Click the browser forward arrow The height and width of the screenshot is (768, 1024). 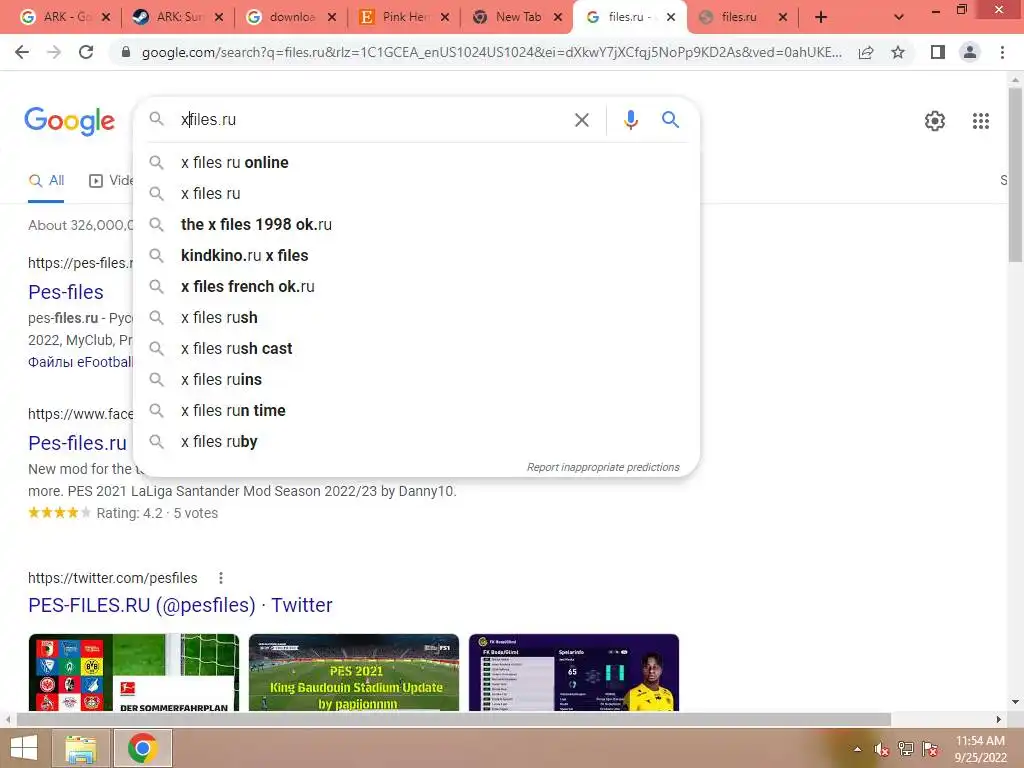(54, 52)
